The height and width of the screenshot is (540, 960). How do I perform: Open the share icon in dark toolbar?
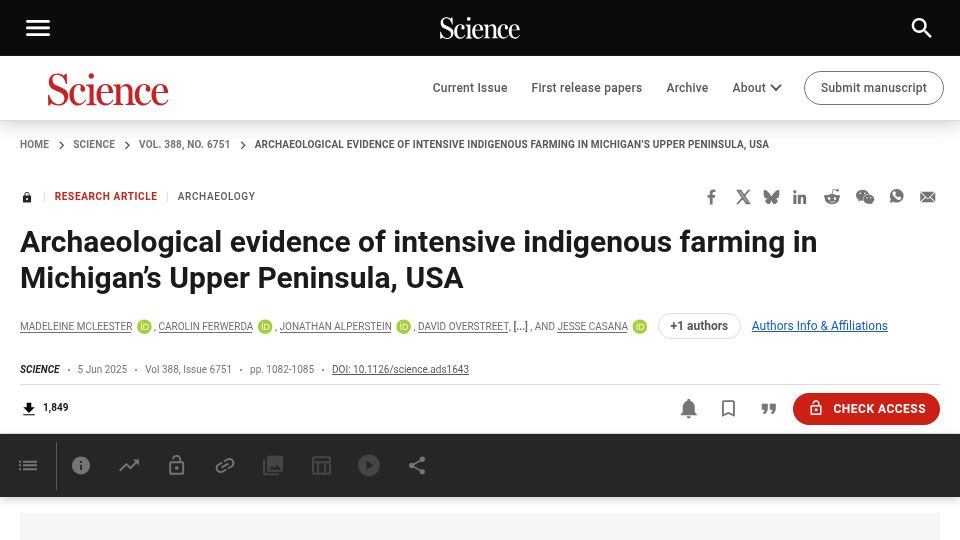tap(417, 466)
